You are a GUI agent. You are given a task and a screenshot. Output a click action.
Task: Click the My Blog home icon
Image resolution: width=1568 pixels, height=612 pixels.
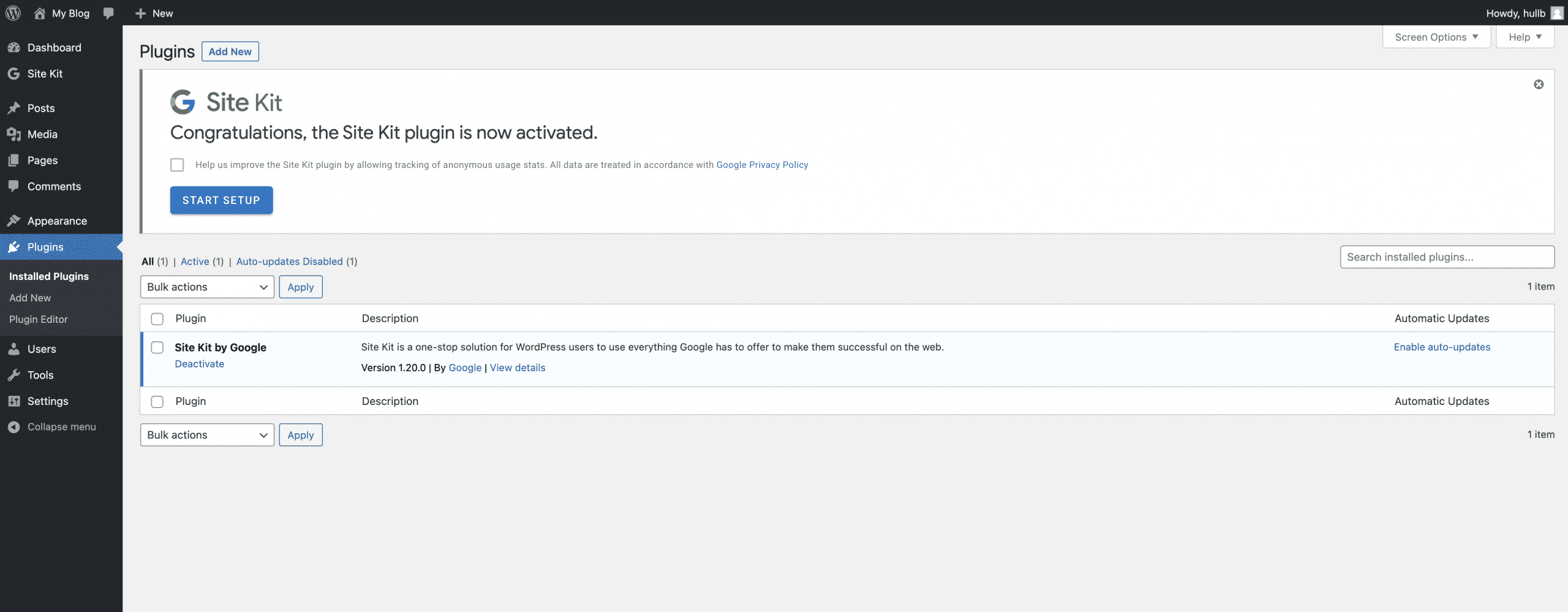pyautogui.click(x=40, y=13)
